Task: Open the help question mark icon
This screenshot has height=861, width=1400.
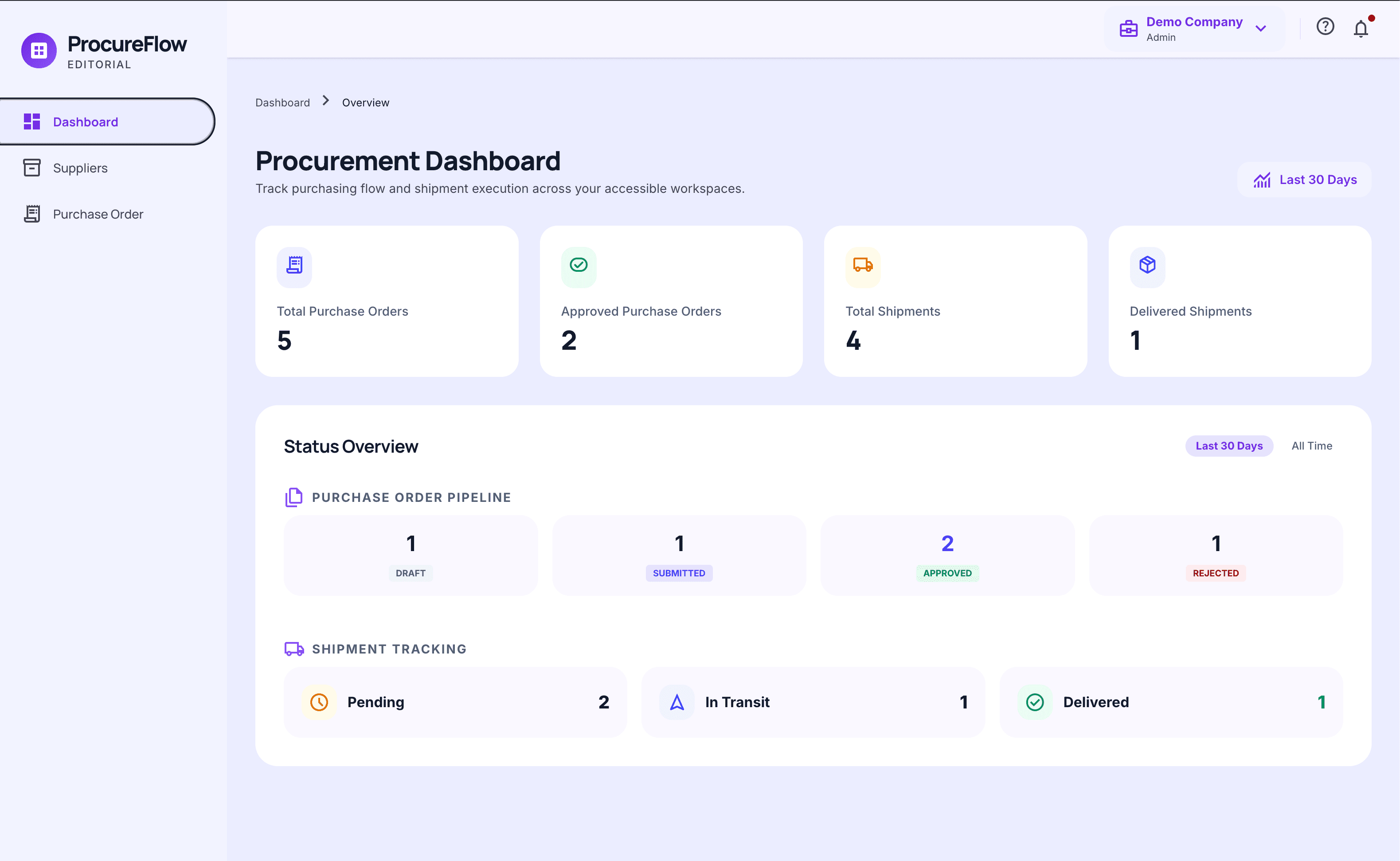Action: (x=1326, y=26)
